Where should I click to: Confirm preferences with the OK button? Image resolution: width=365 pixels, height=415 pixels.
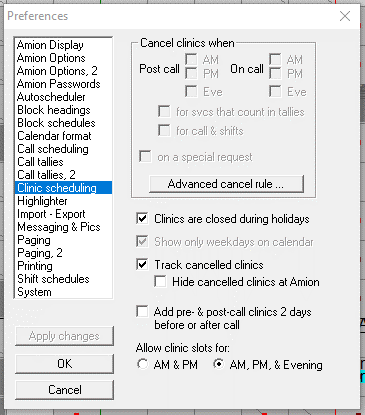click(64, 364)
